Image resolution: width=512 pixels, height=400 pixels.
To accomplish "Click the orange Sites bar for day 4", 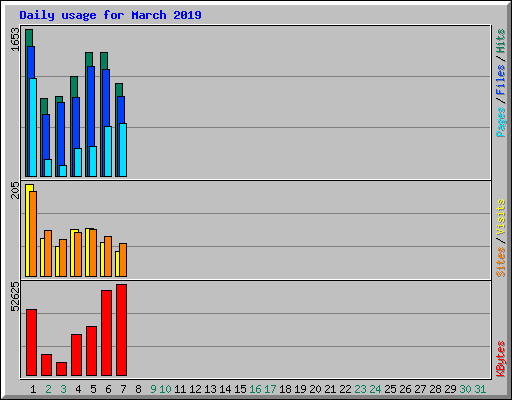I will 78,255.
